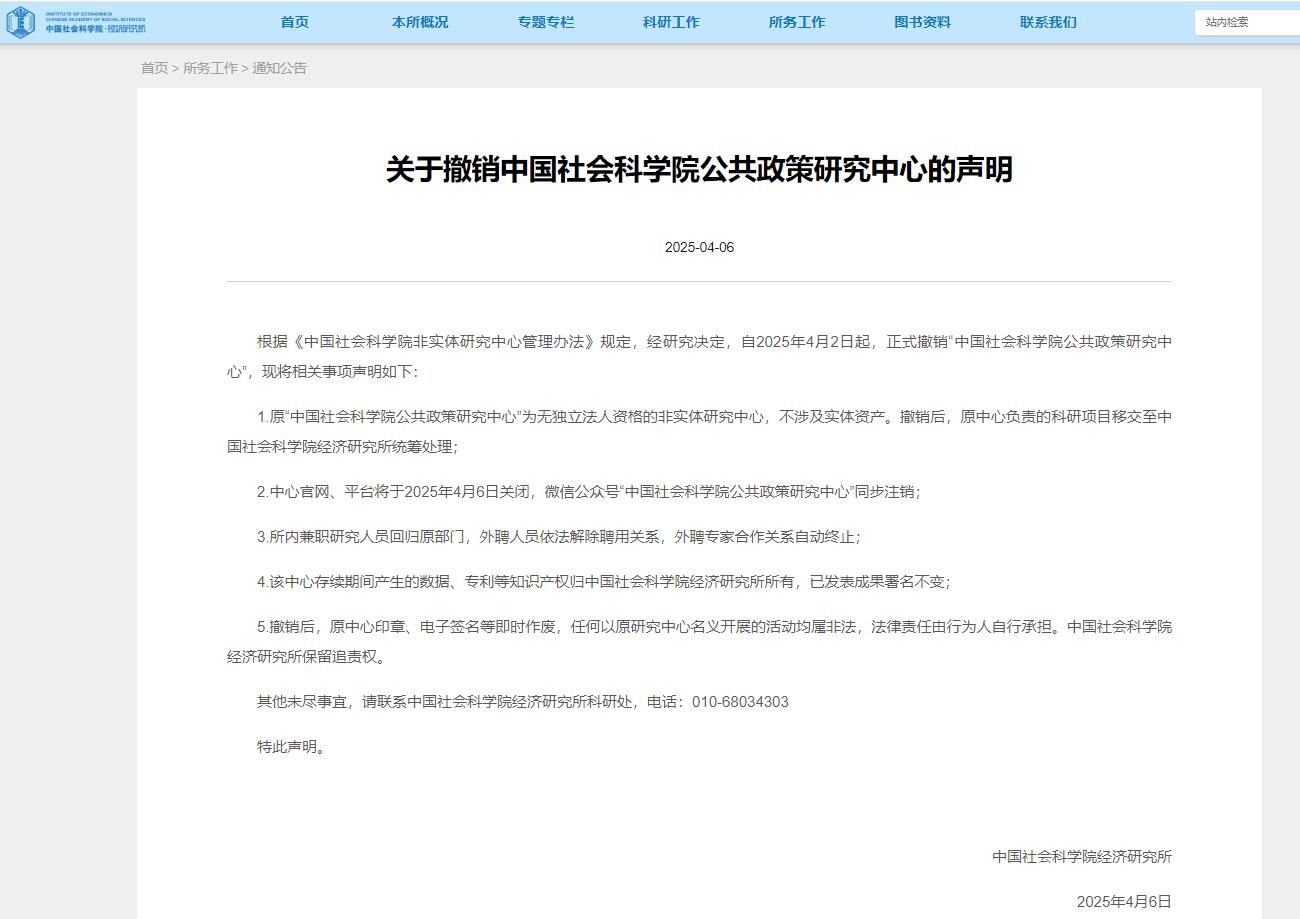Click the 首页 breadcrumb link
Screen dimensions: 1300x919
[154, 68]
